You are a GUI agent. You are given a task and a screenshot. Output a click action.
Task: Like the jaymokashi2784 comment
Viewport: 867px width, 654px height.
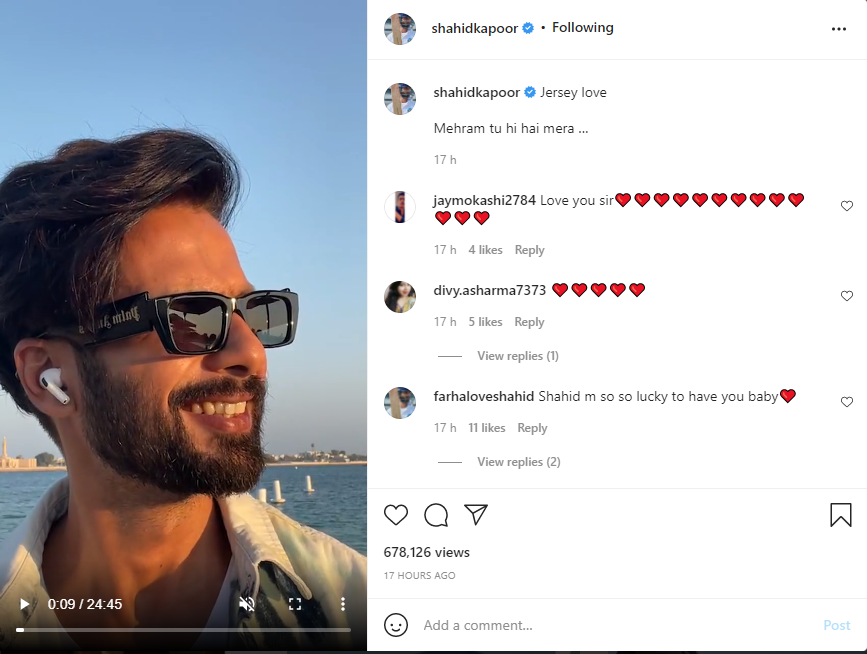847,206
